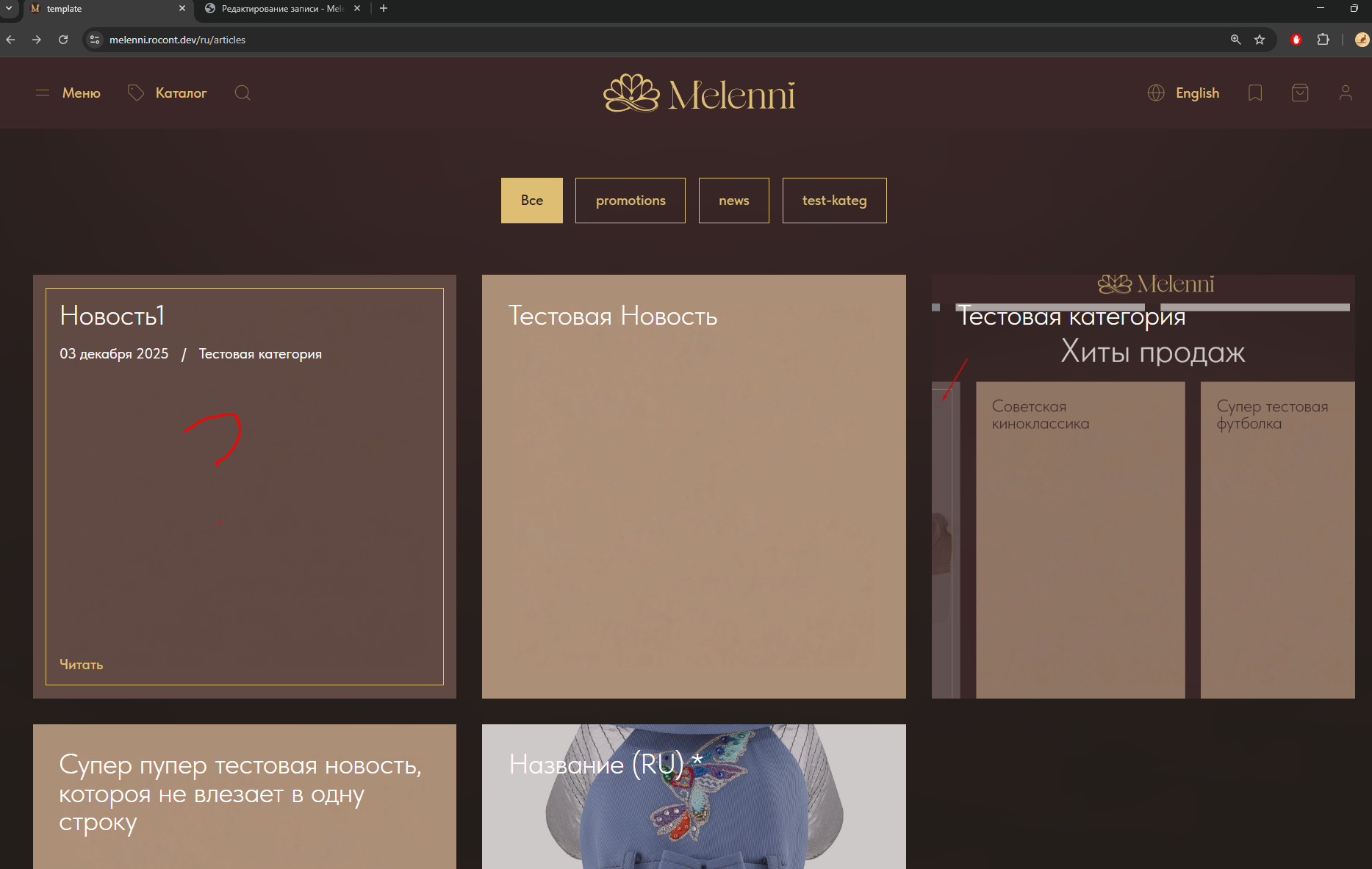Expand the browser tab search dropdown
Screen dimensions: 1372x869
[x=9, y=9]
